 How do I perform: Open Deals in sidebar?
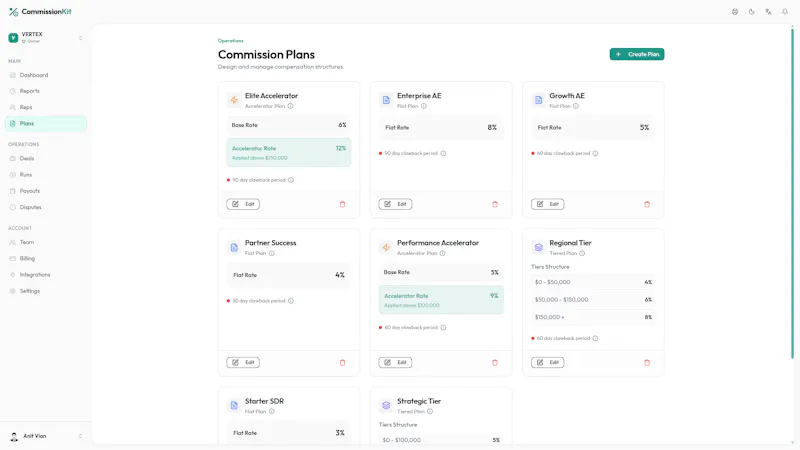coord(45,159)
